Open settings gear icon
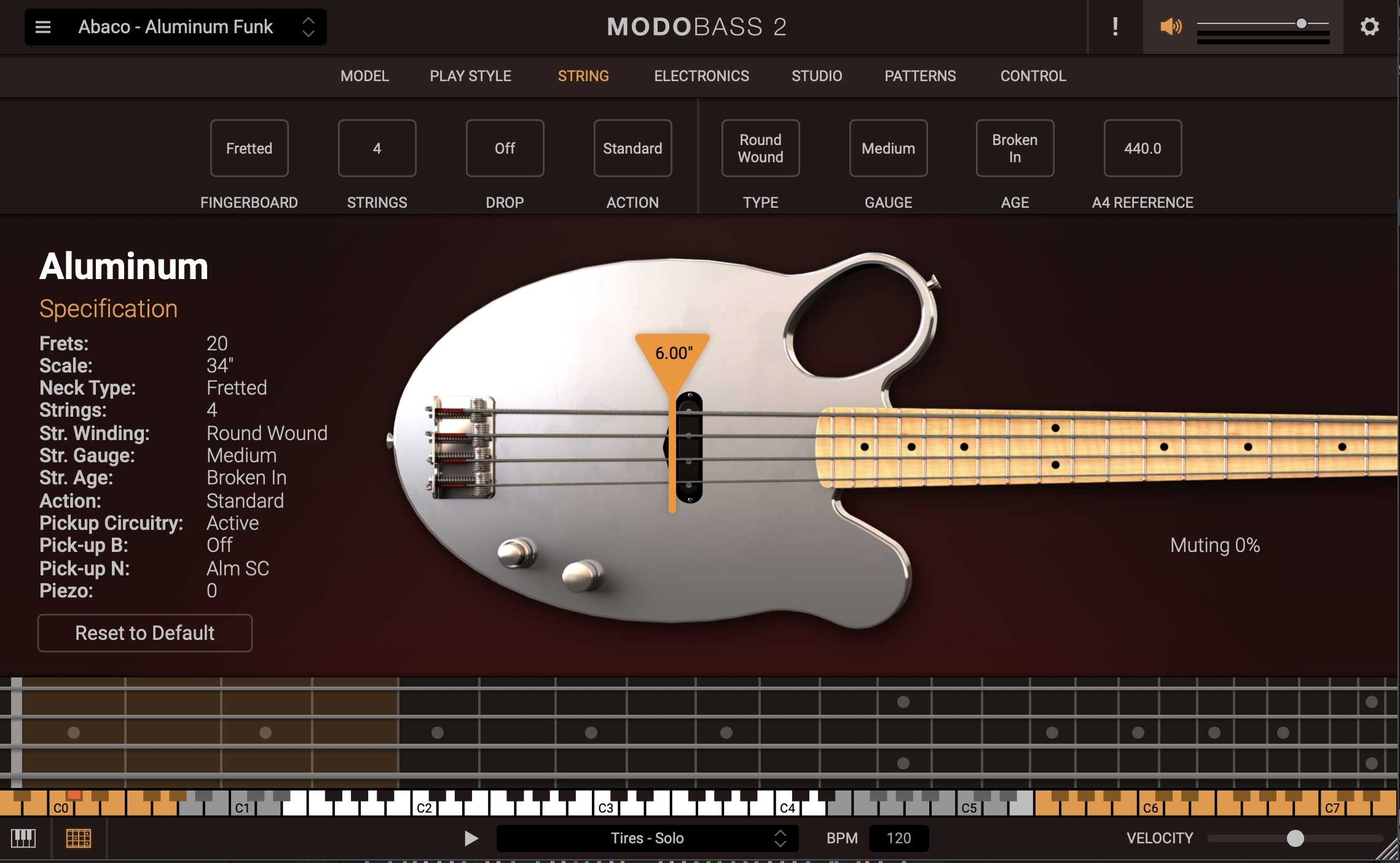 tap(1369, 27)
